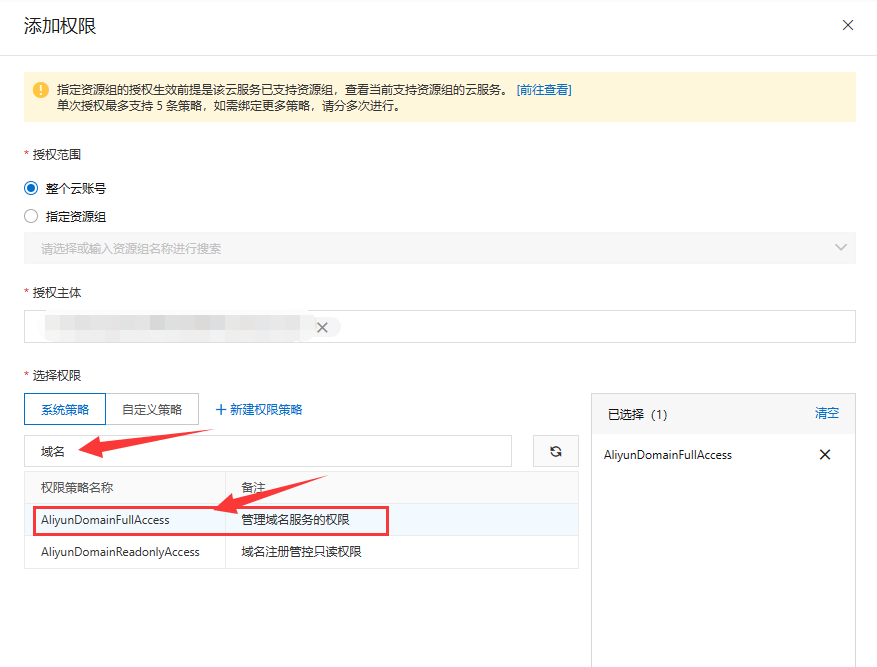The width and height of the screenshot is (877, 667).
Task: Select the AliyunDomainFullAccess policy row
Action: point(106,520)
